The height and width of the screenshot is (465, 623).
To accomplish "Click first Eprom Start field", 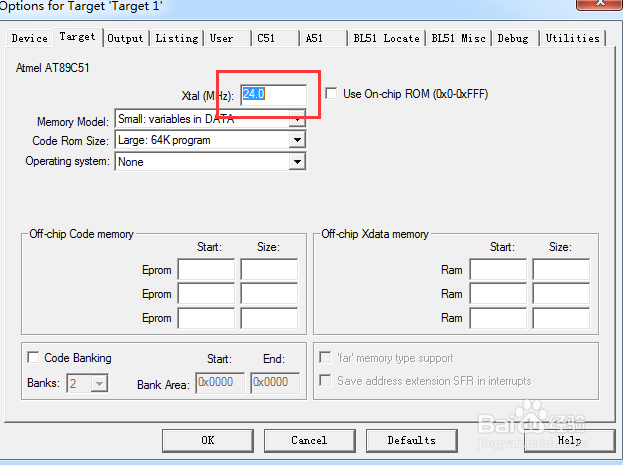I will coord(206,270).
